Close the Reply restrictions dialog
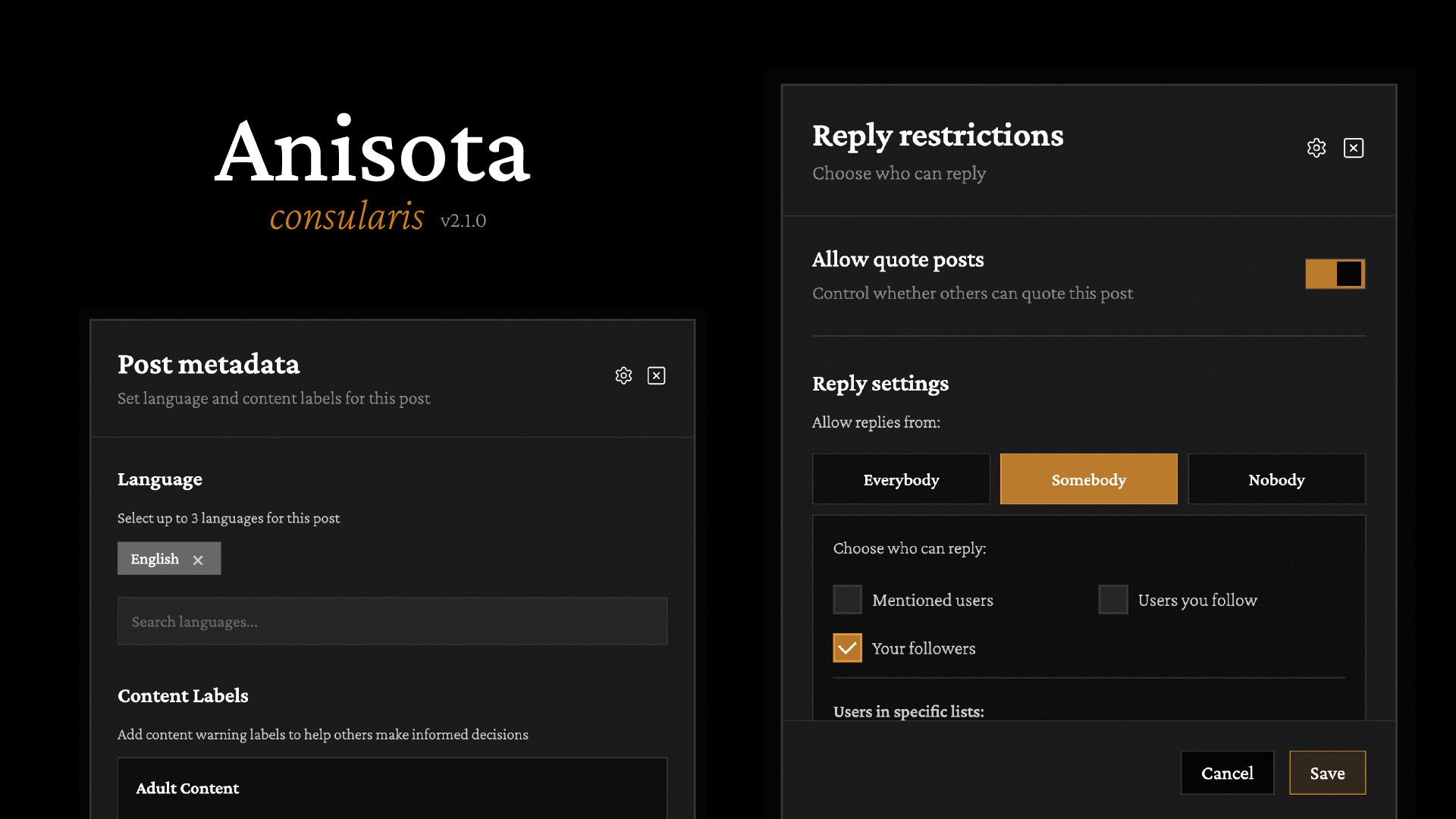 (x=1354, y=148)
